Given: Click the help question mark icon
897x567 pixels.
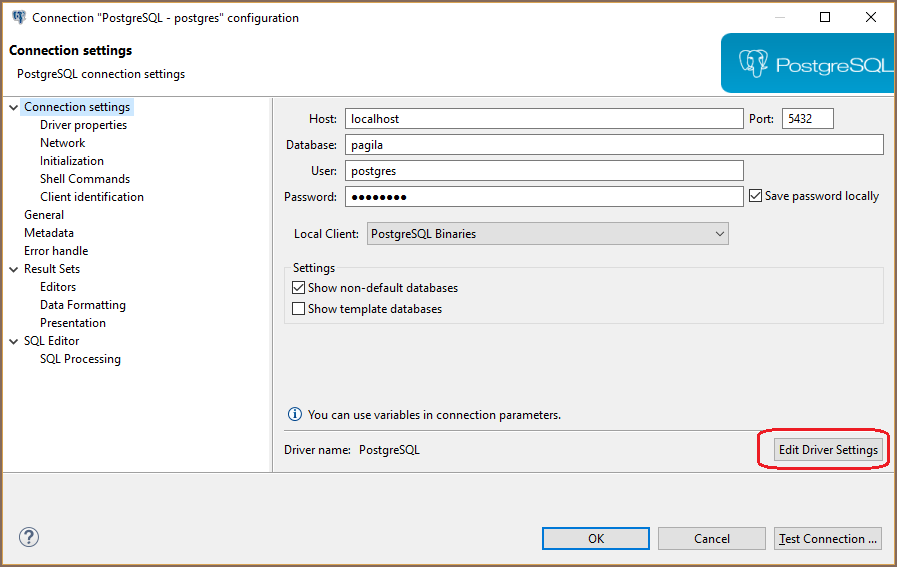Looking at the screenshot, I should click(x=28, y=537).
